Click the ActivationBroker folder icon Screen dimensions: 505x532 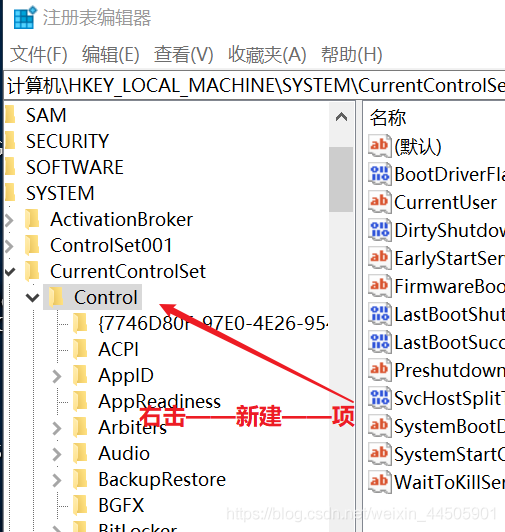[x=33, y=219]
